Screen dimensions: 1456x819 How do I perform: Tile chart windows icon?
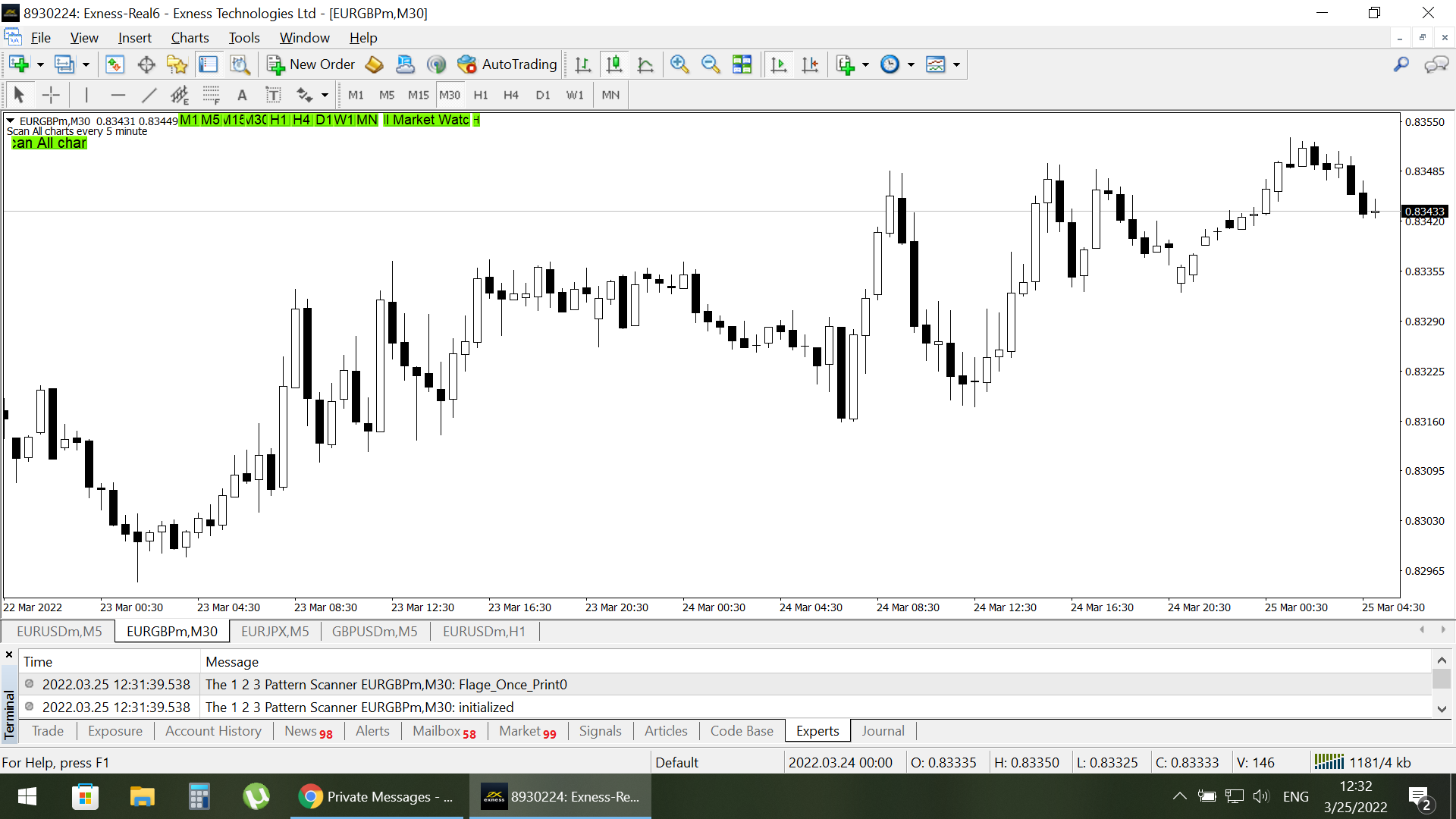[x=742, y=64]
